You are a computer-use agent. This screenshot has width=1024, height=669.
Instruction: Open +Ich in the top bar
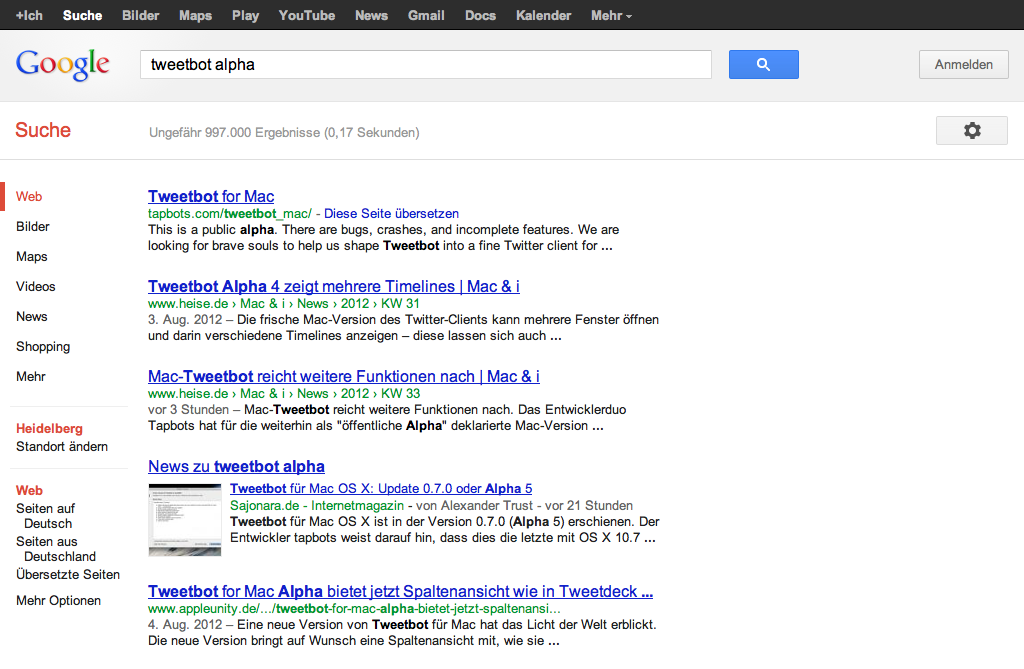pyautogui.click(x=29, y=15)
